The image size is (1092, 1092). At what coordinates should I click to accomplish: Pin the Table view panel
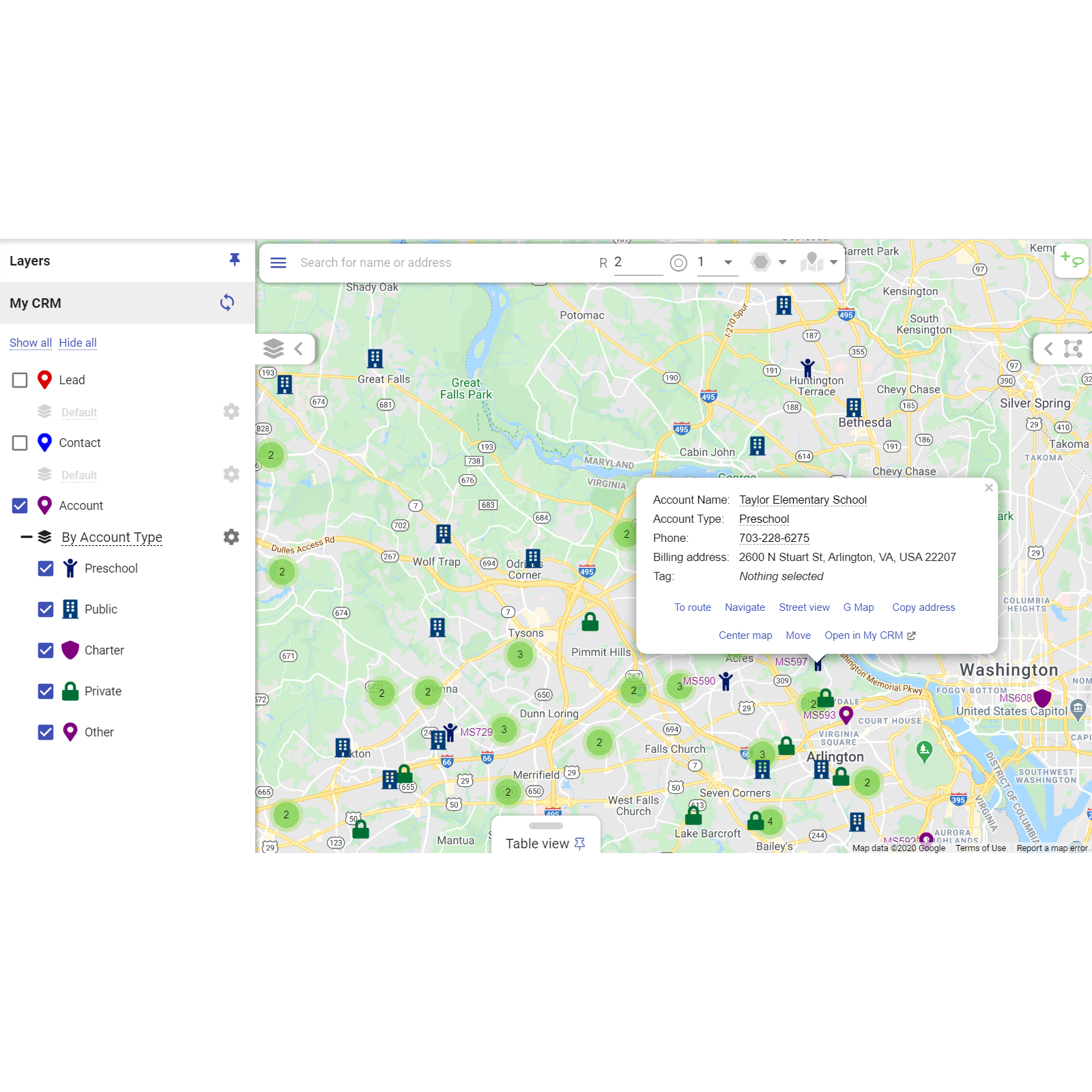[x=580, y=844]
